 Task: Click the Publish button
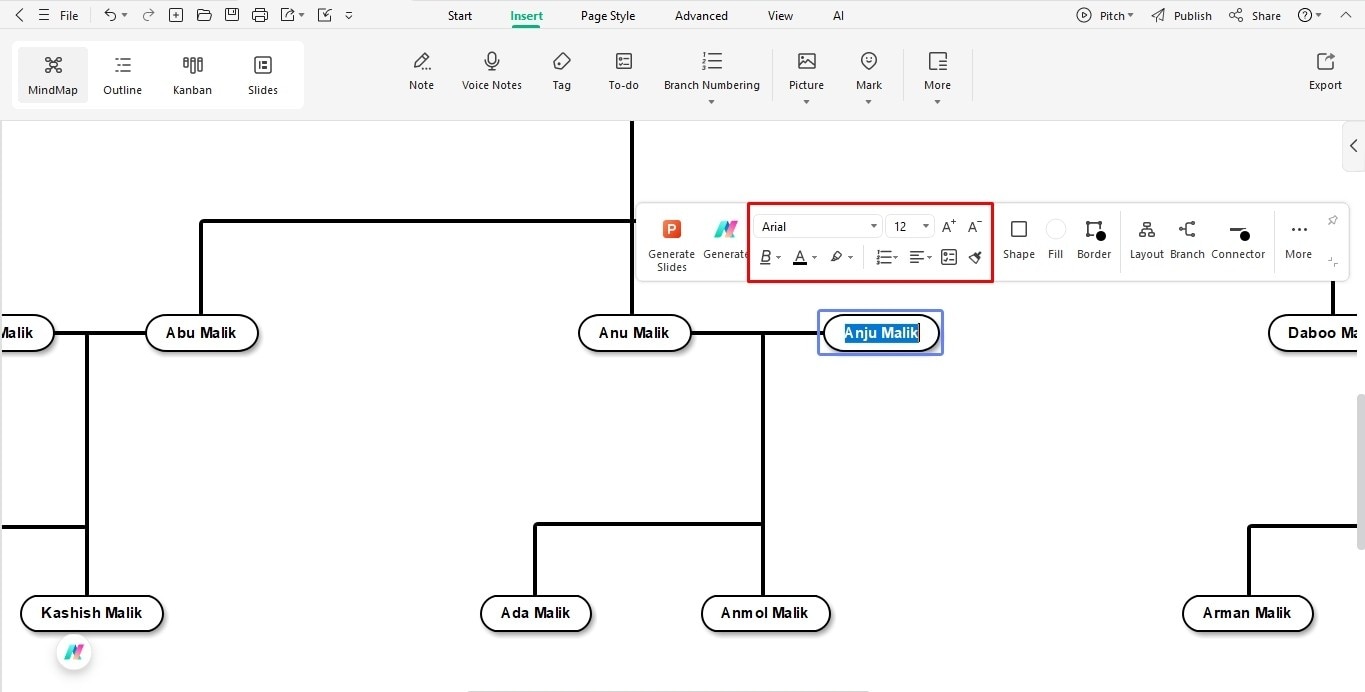[1190, 15]
